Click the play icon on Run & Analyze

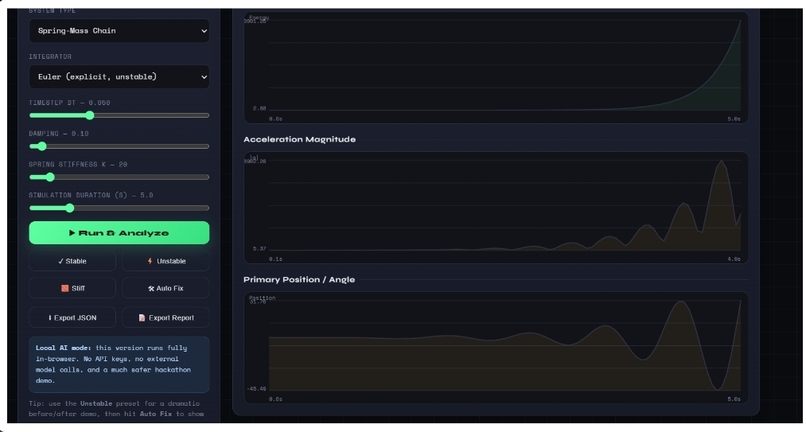tap(72, 233)
